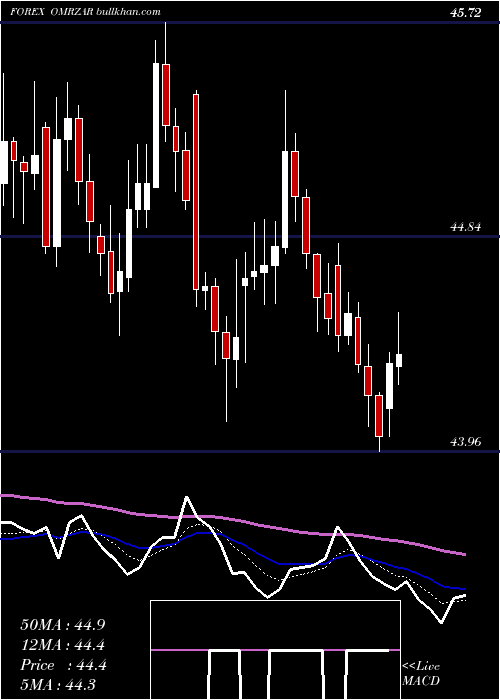Click the <<Live MACD label

click(x=421, y=673)
